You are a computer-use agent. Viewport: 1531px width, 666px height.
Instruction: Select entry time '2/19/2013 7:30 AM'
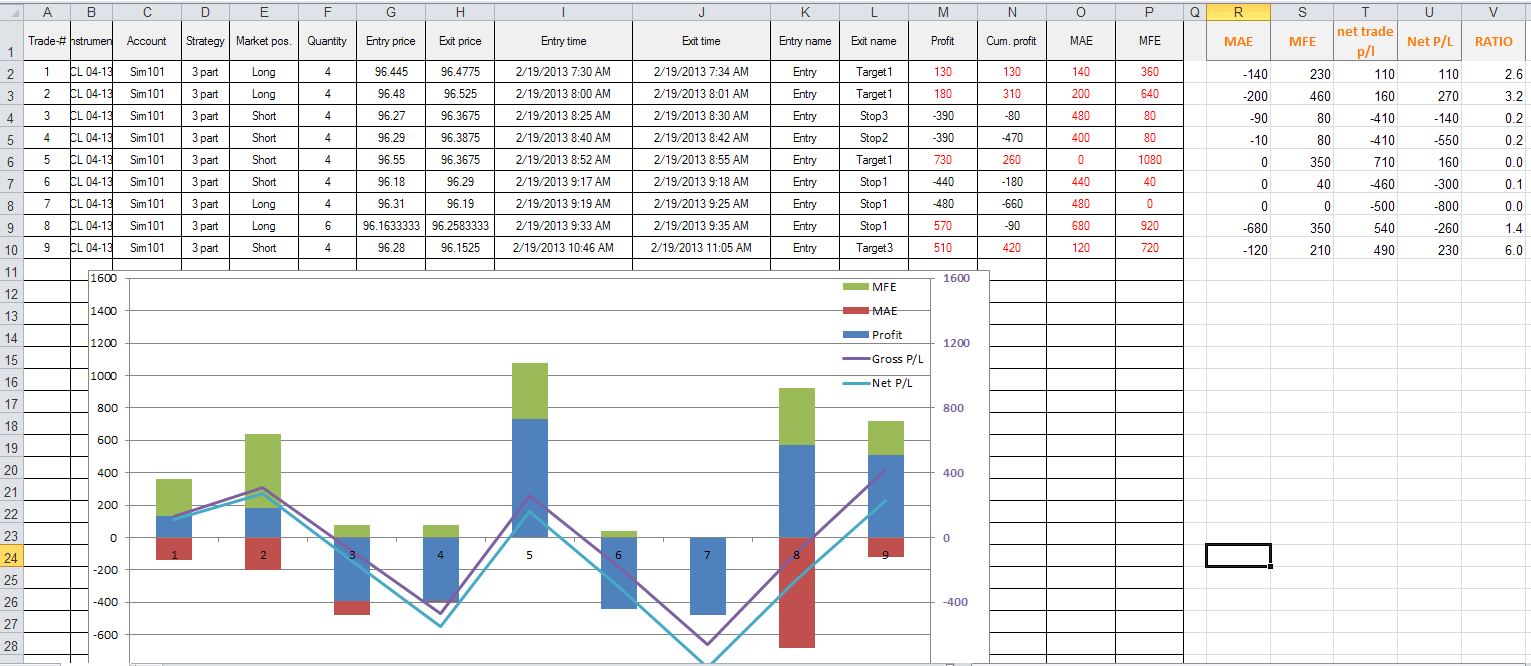point(564,72)
